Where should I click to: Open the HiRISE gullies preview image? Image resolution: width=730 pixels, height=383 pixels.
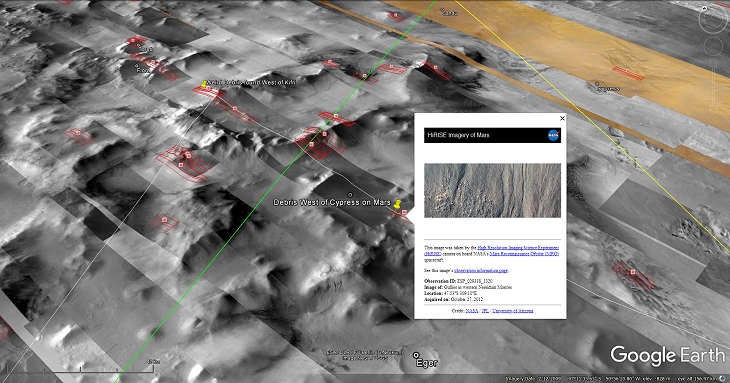tap(492, 190)
